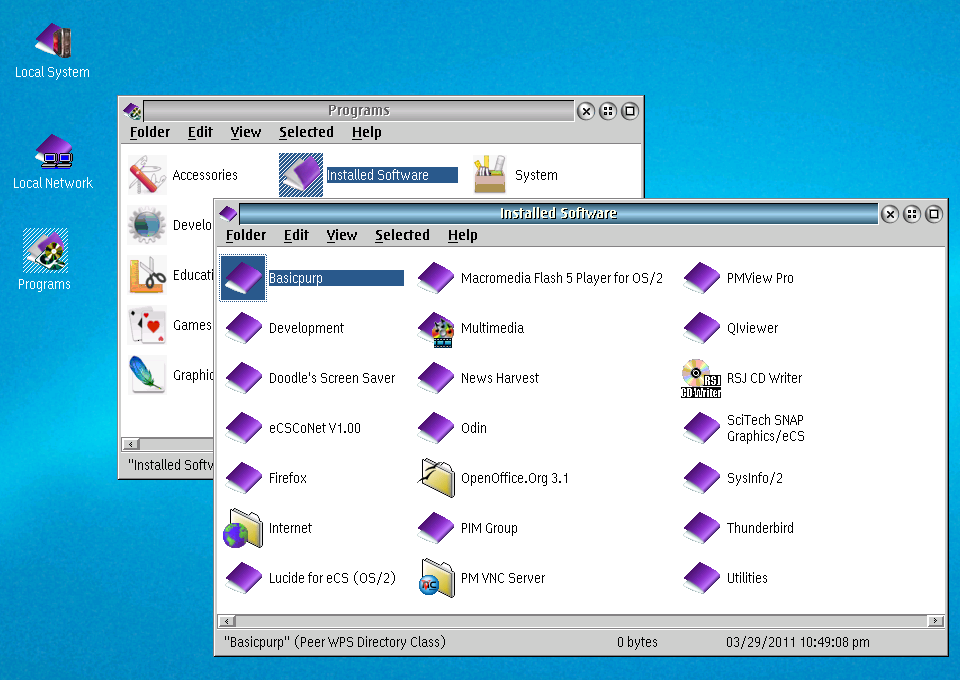960x680 pixels.
Task: Maximize the Installed Software window
Action: pyautogui.click(x=934, y=214)
